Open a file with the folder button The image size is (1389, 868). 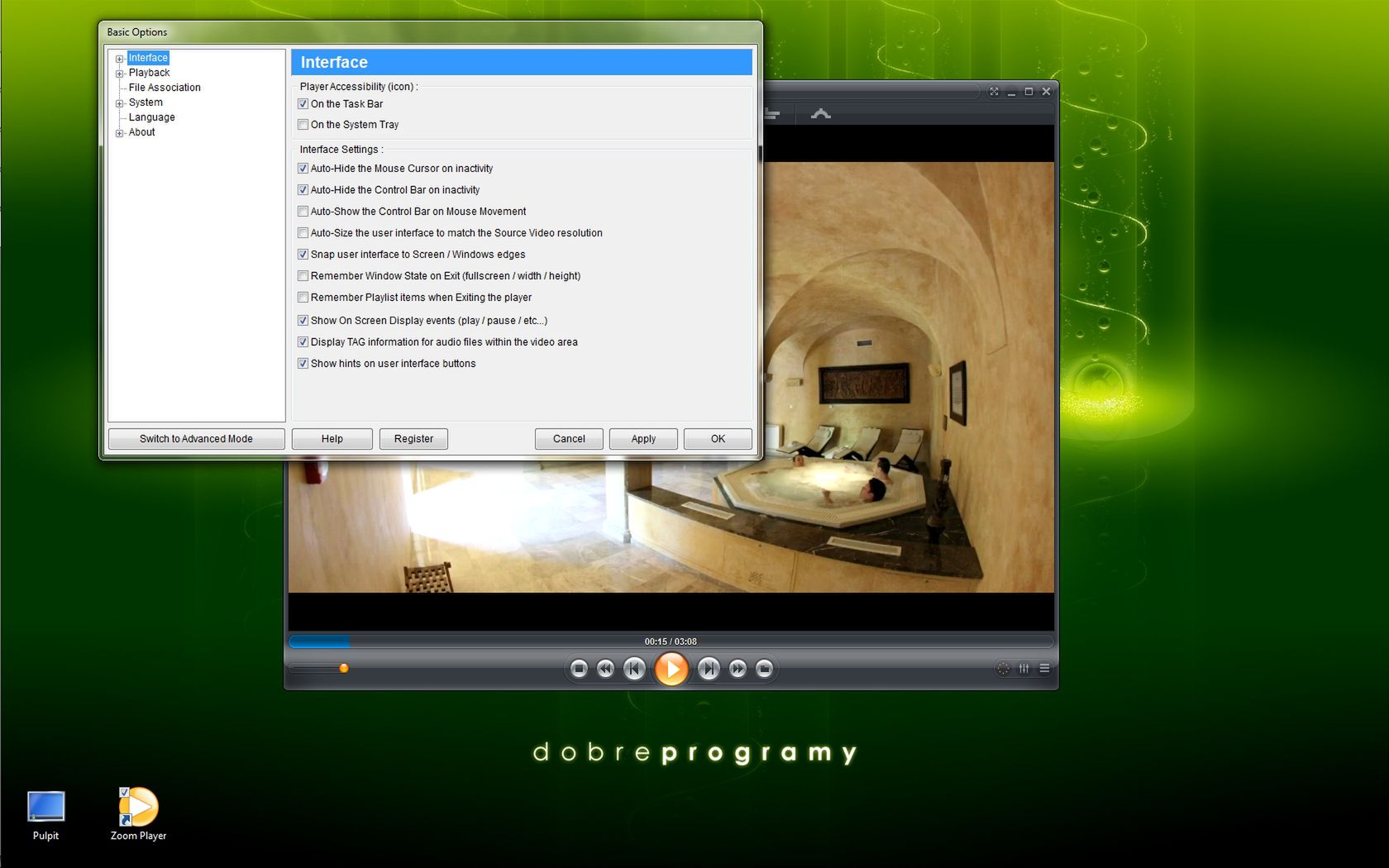click(x=764, y=669)
